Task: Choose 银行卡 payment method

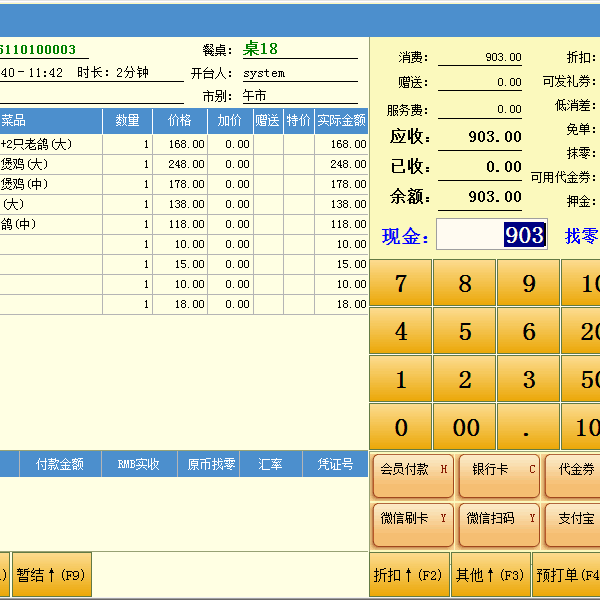Action: [499, 476]
